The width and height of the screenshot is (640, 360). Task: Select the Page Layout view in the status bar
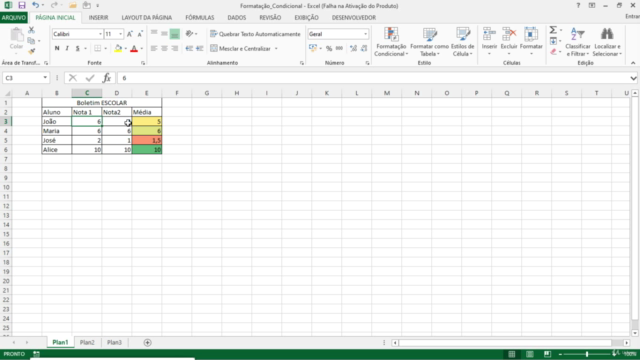pos(529,354)
